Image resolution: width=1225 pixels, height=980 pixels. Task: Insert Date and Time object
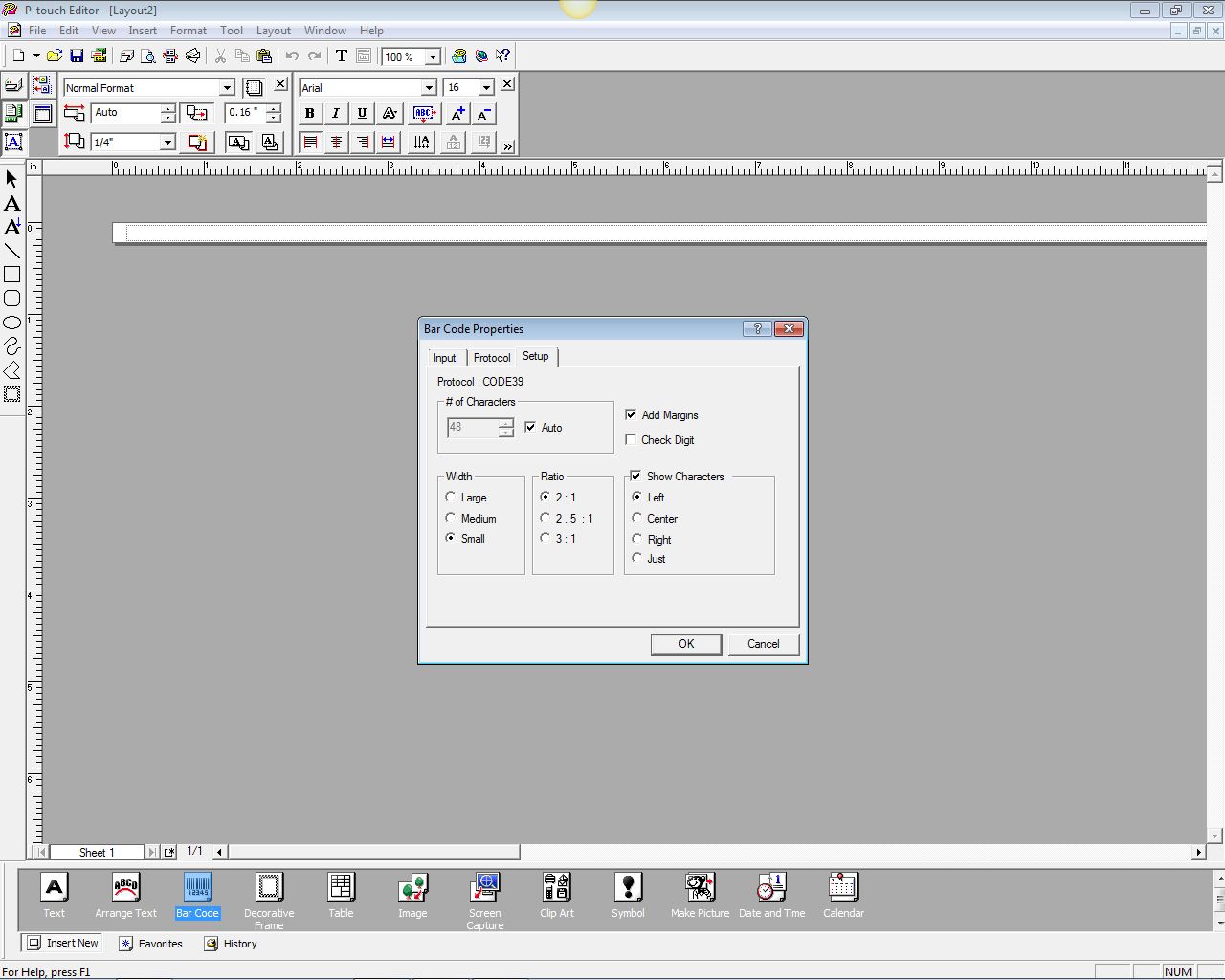pyautogui.click(x=771, y=896)
